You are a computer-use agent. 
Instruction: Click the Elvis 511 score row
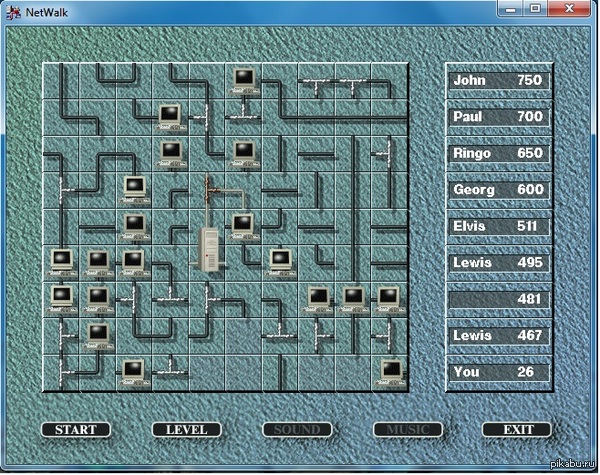click(x=497, y=226)
